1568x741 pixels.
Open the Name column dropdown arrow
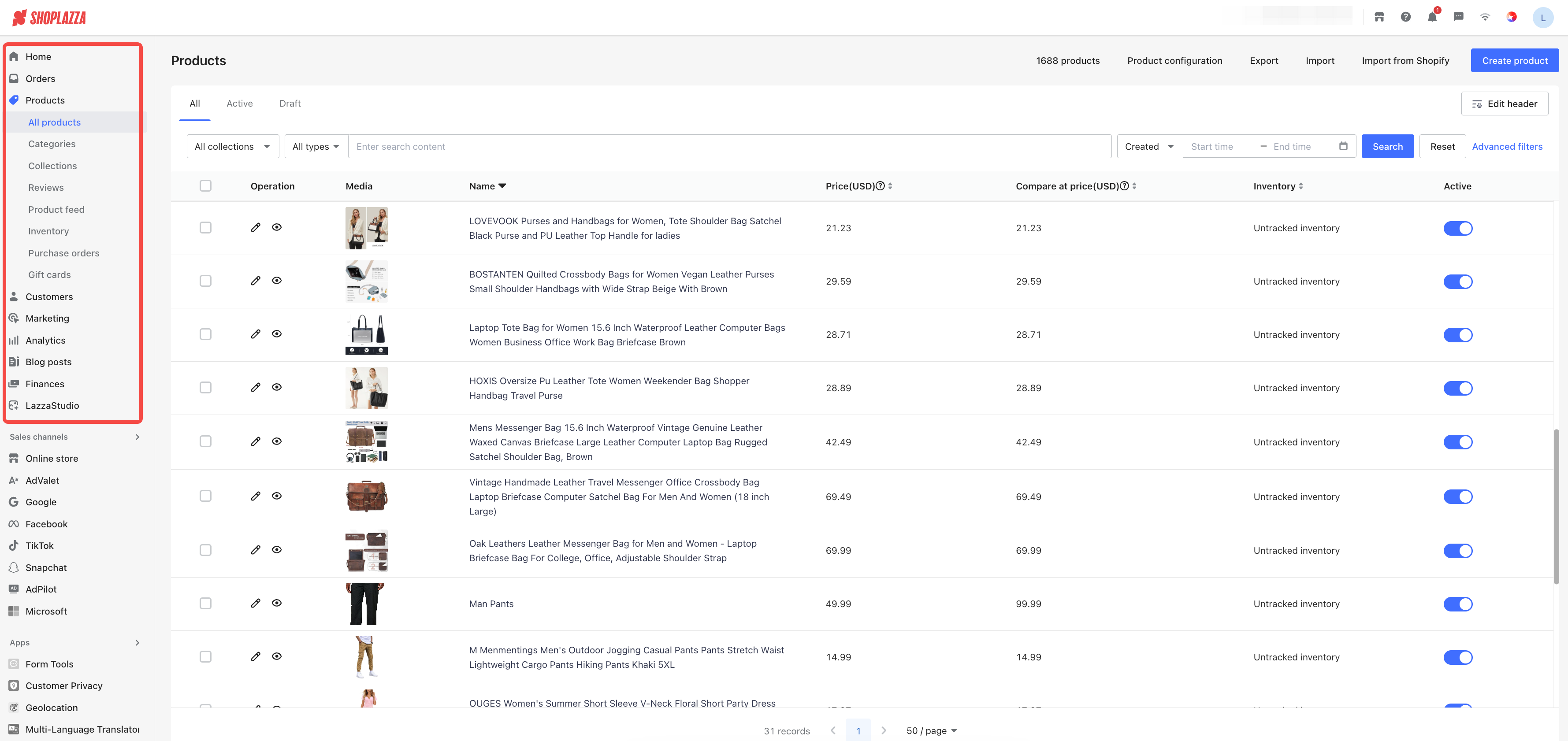tap(502, 186)
